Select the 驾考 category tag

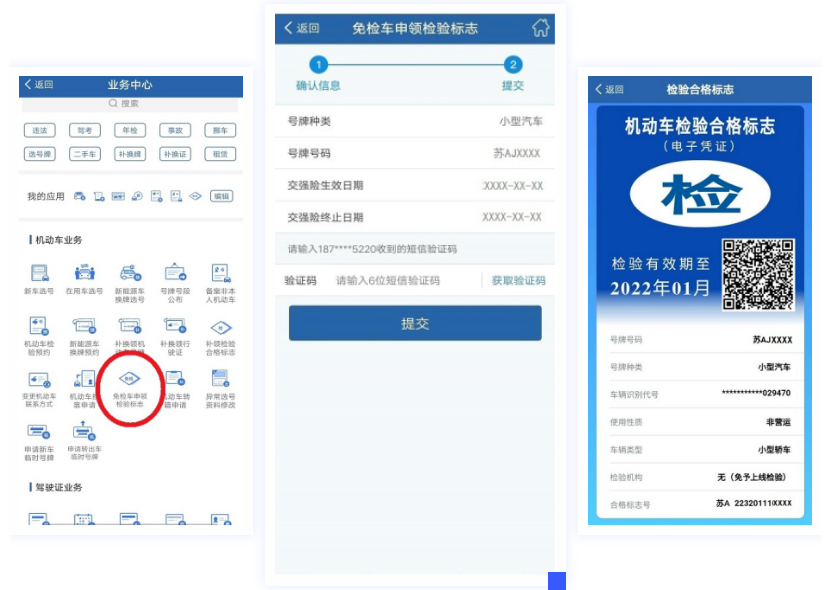[85, 130]
